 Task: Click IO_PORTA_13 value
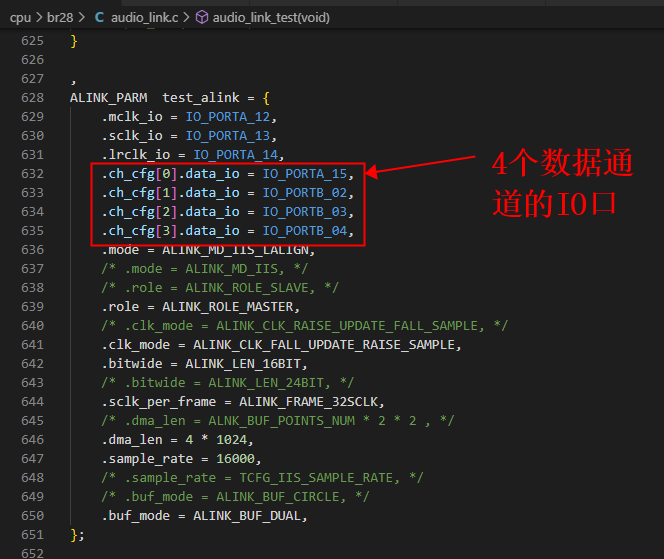tap(228, 136)
